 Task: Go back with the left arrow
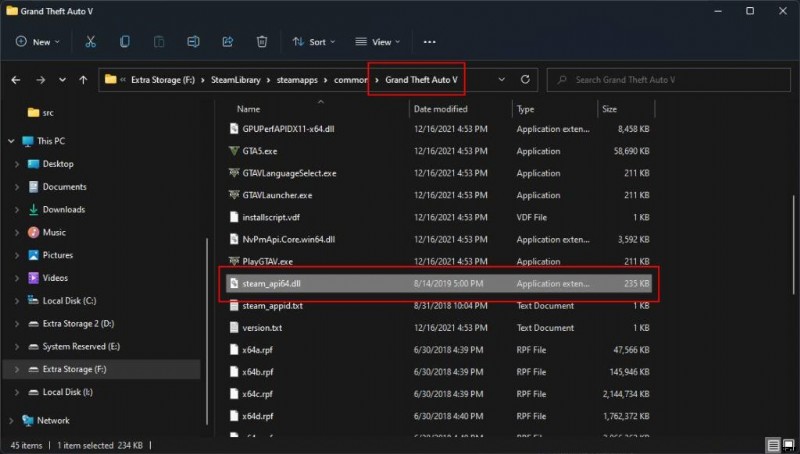point(16,80)
